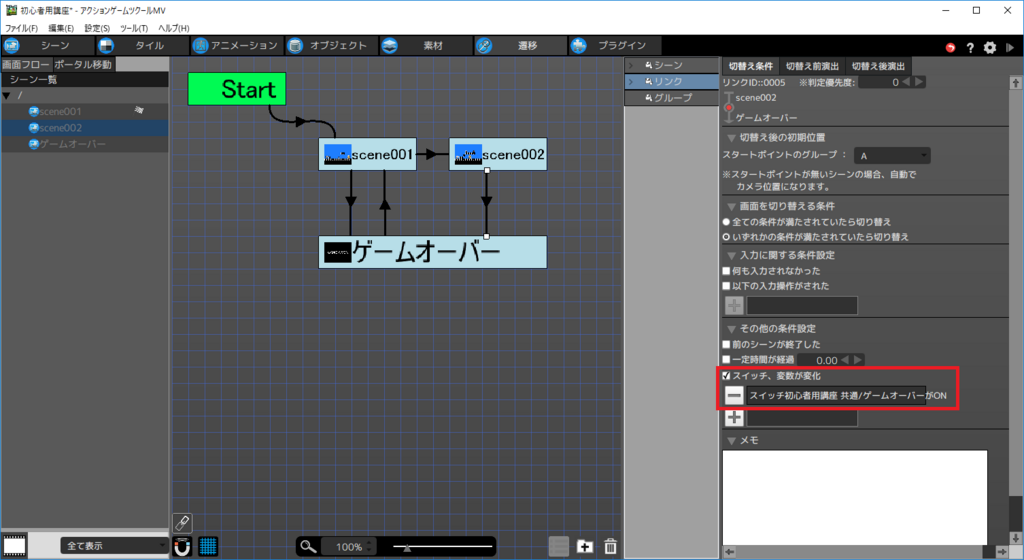Toggle the 前のシーンが終了した checkbox
The width and height of the screenshot is (1024, 560).
point(726,345)
